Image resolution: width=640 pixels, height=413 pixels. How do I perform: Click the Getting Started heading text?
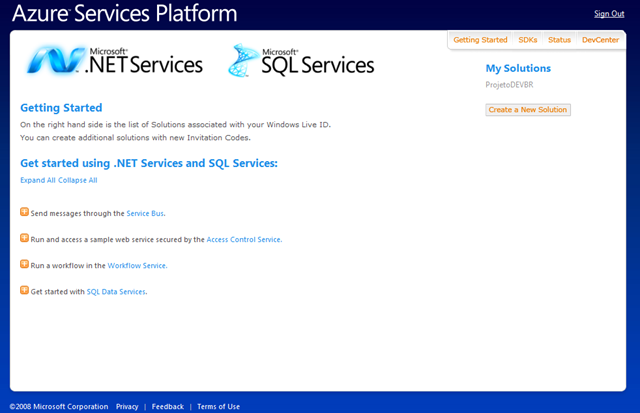(x=61, y=108)
